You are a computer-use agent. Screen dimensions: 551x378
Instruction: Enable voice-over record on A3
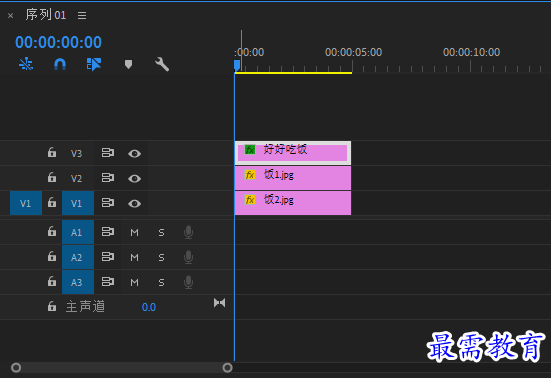pyautogui.click(x=188, y=282)
